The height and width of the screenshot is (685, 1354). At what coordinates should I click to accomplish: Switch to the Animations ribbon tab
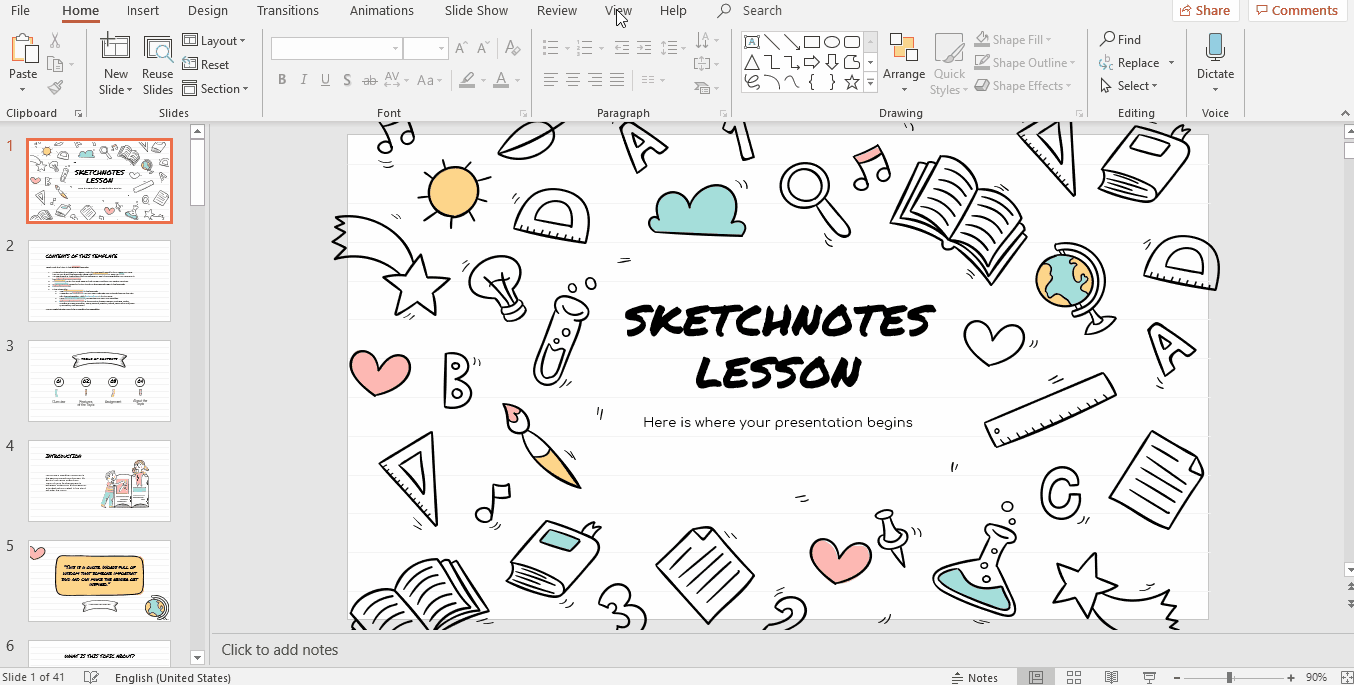pos(381,11)
